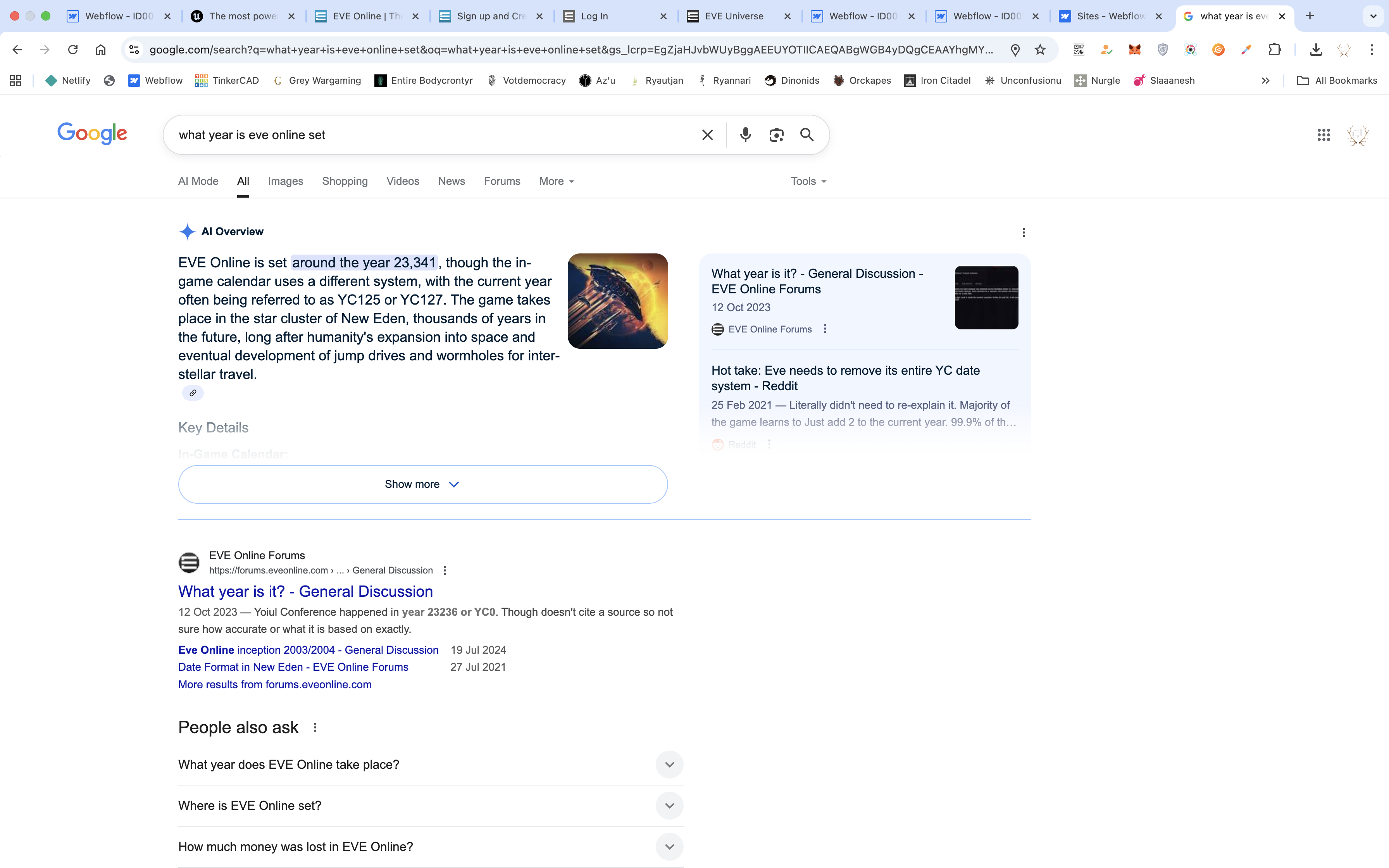This screenshot has height=868, width=1389.
Task: Open the browser extensions puzzle icon
Action: (1274, 50)
